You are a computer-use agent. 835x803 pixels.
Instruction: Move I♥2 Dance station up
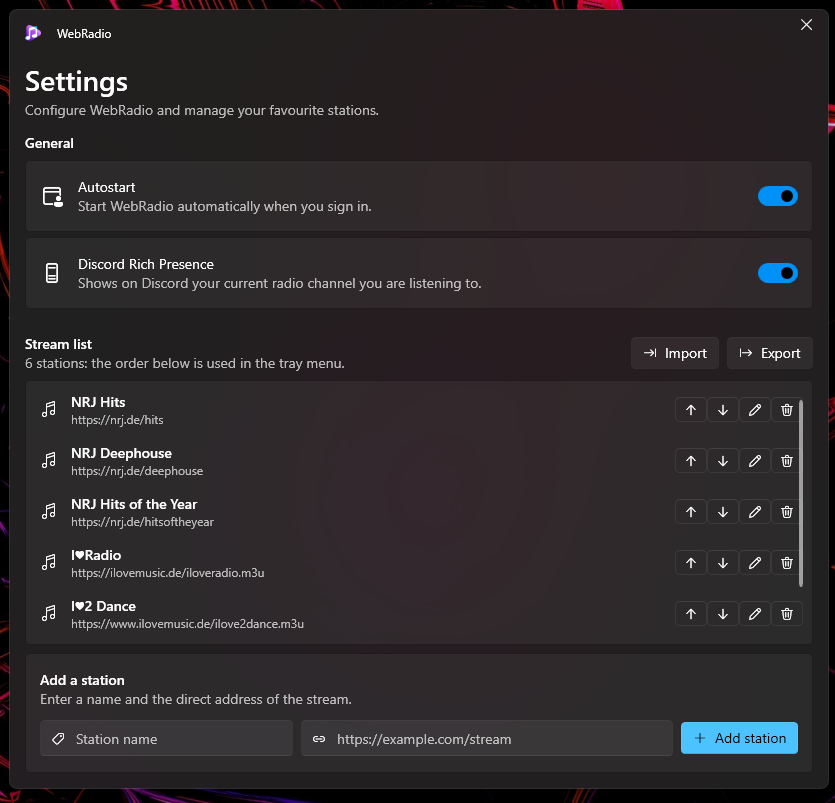[691, 614]
